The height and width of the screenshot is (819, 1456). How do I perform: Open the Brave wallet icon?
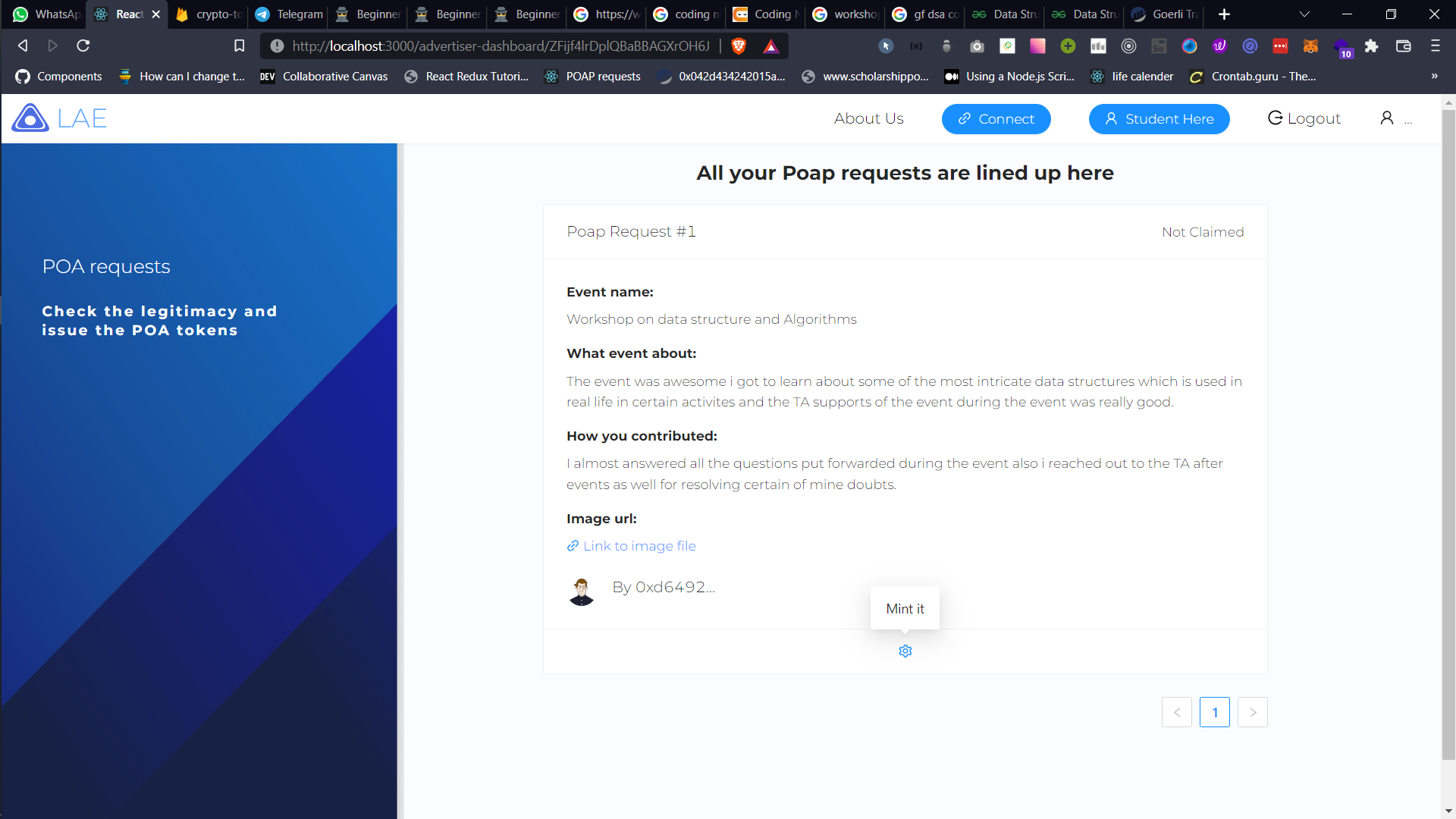(1403, 46)
